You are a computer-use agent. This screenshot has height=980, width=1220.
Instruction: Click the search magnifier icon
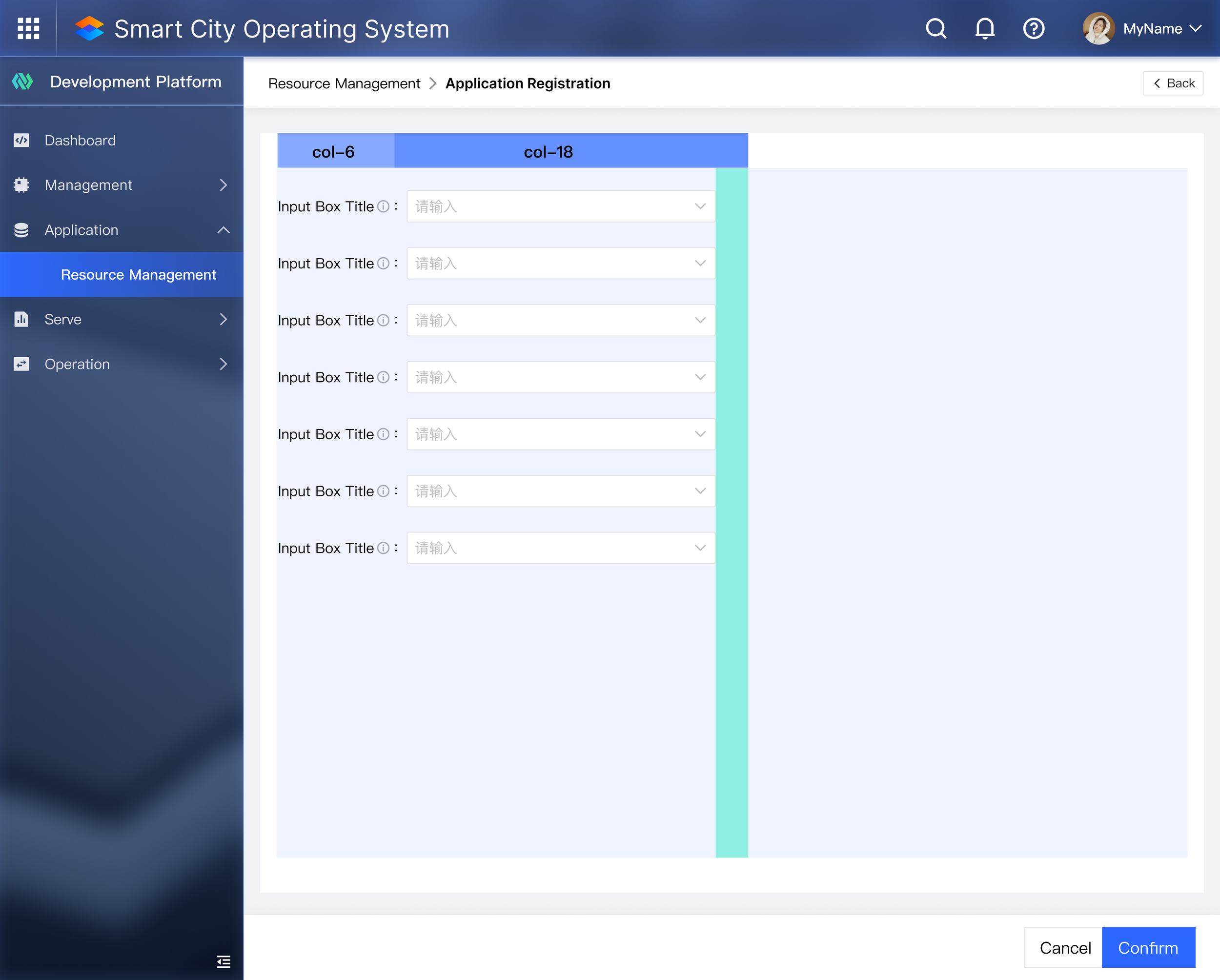click(936, 28)
